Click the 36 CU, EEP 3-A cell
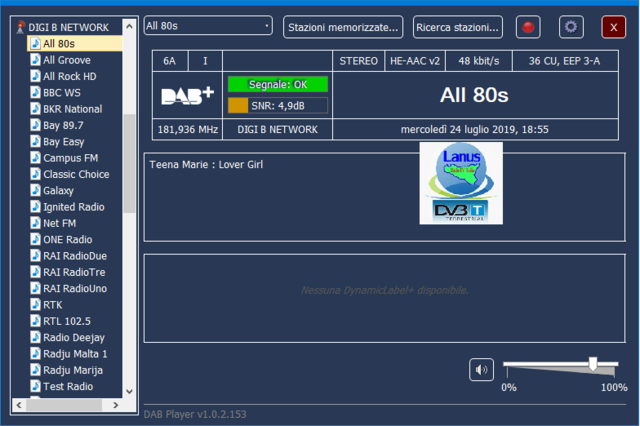 [x=565, y=61]
